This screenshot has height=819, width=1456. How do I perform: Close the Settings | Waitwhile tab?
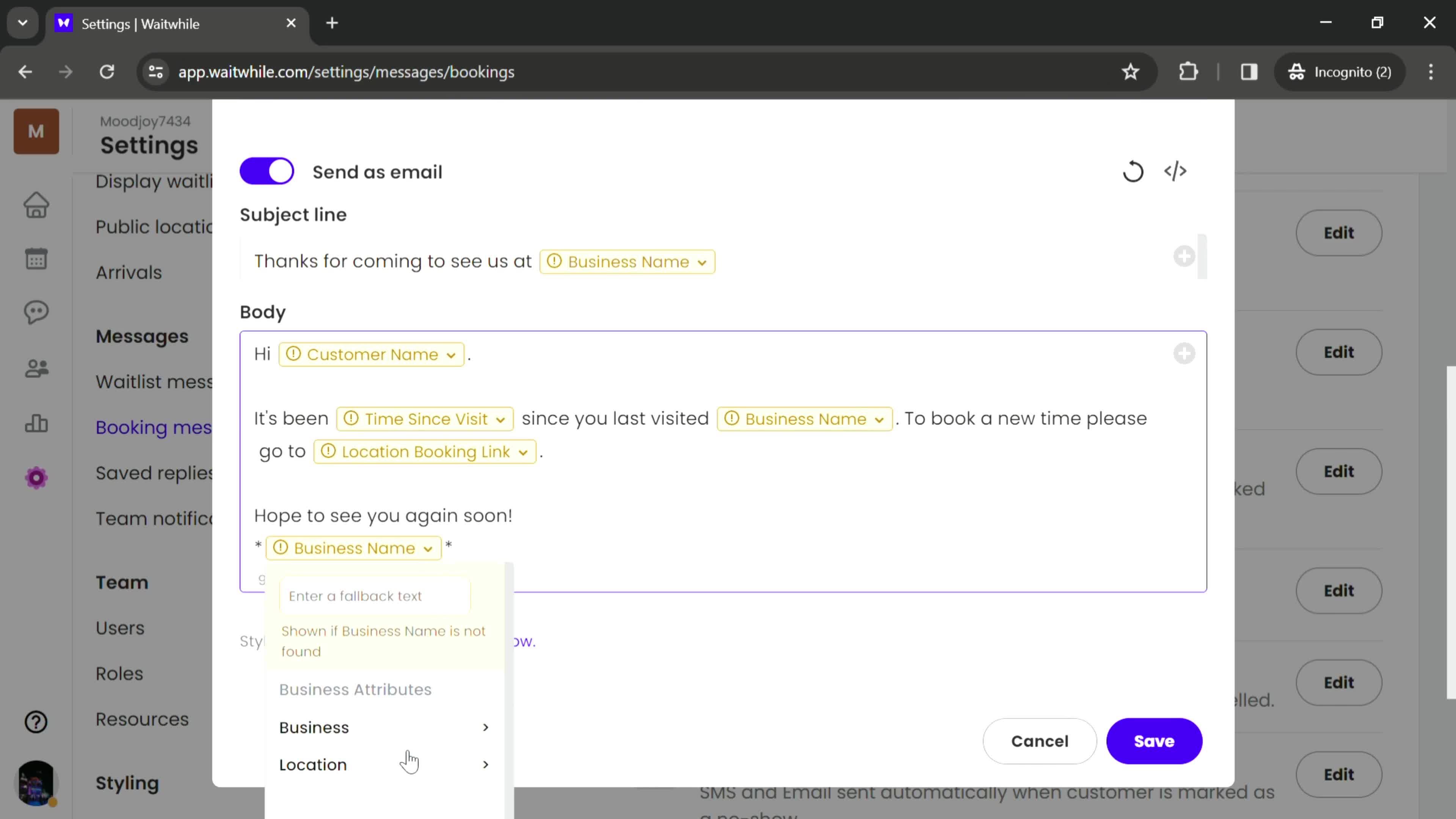(x=291, y=23)
